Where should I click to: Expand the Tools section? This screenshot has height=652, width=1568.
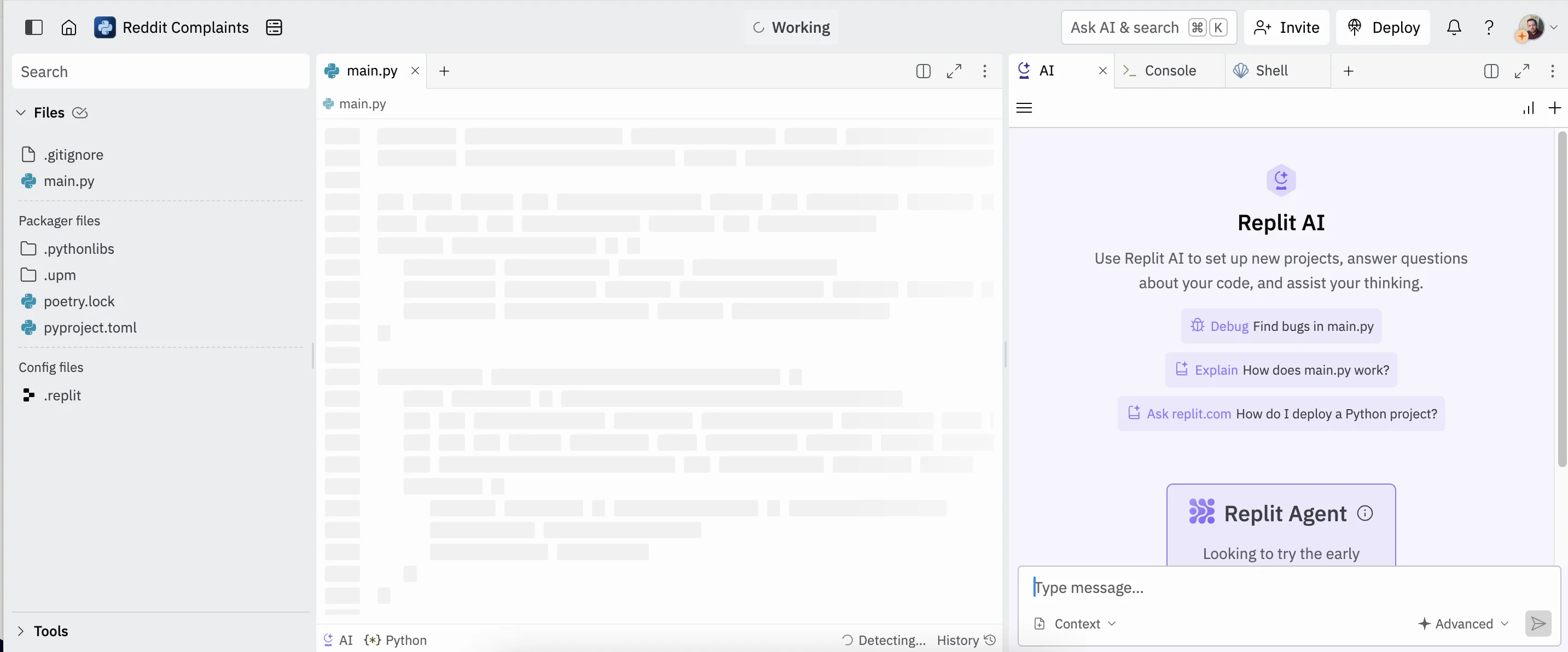[21, 631]
